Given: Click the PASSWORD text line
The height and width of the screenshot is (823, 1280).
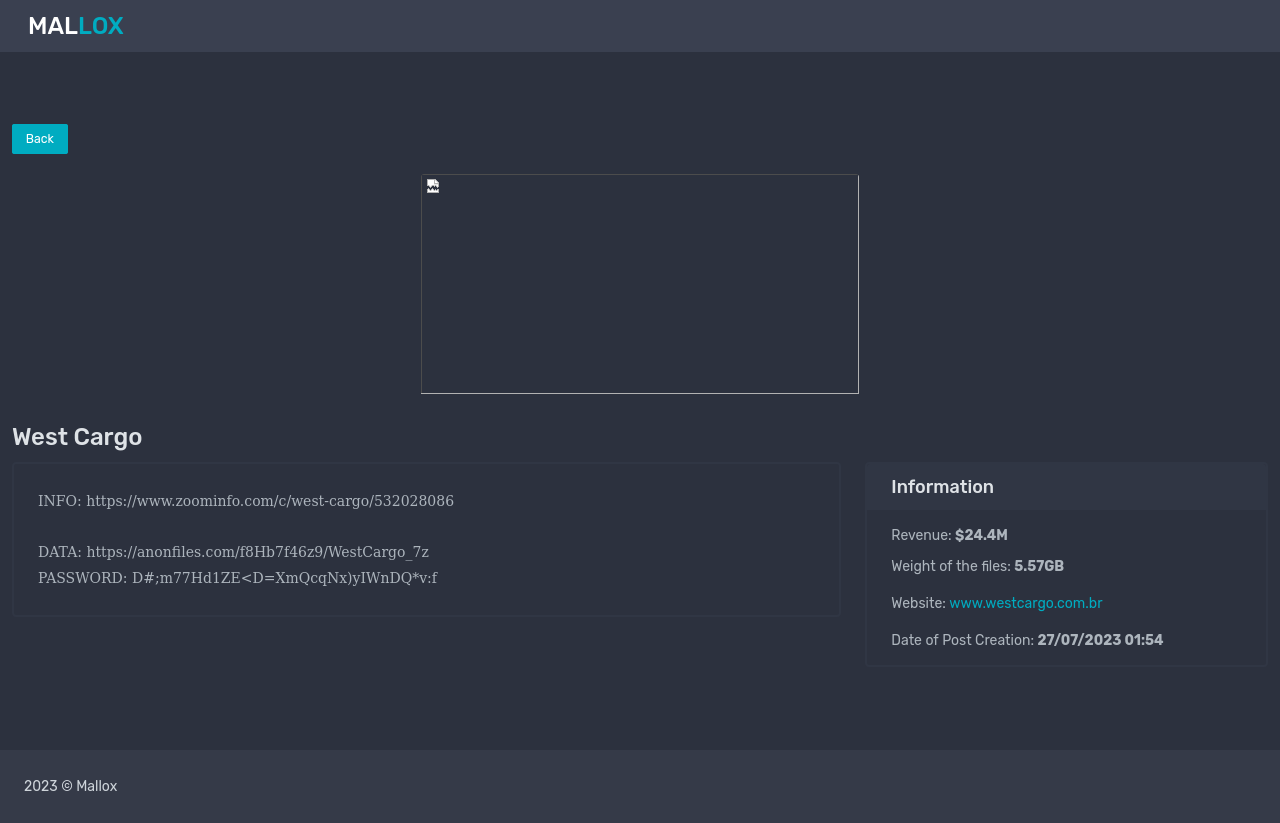Looking at the screenshot, I should 237,578.
